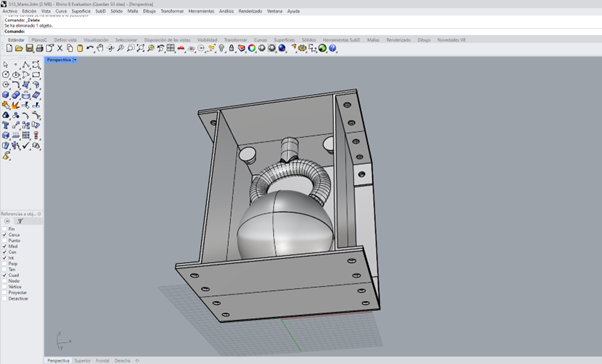Enable the Perp object snap
Viewport: 602px width, 364px height.
click(x=5, y=263)
